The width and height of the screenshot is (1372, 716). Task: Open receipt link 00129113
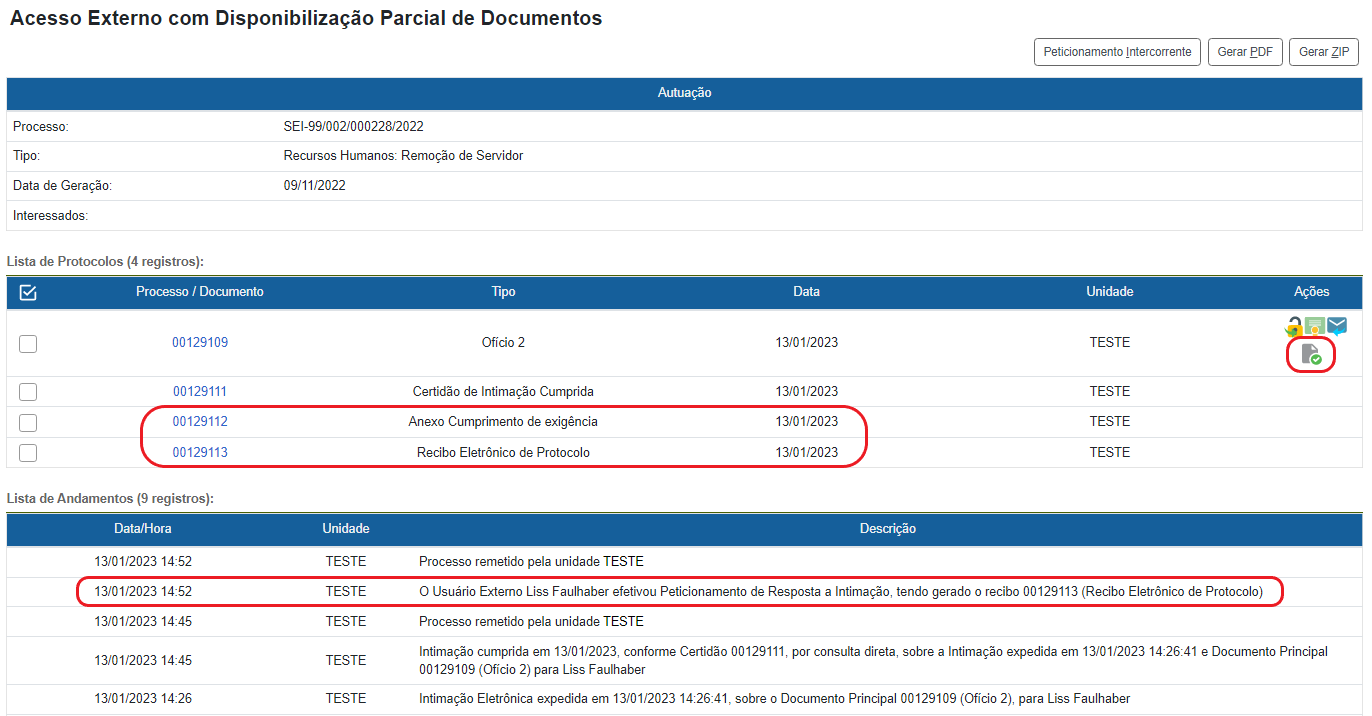[x=200, y=453]
